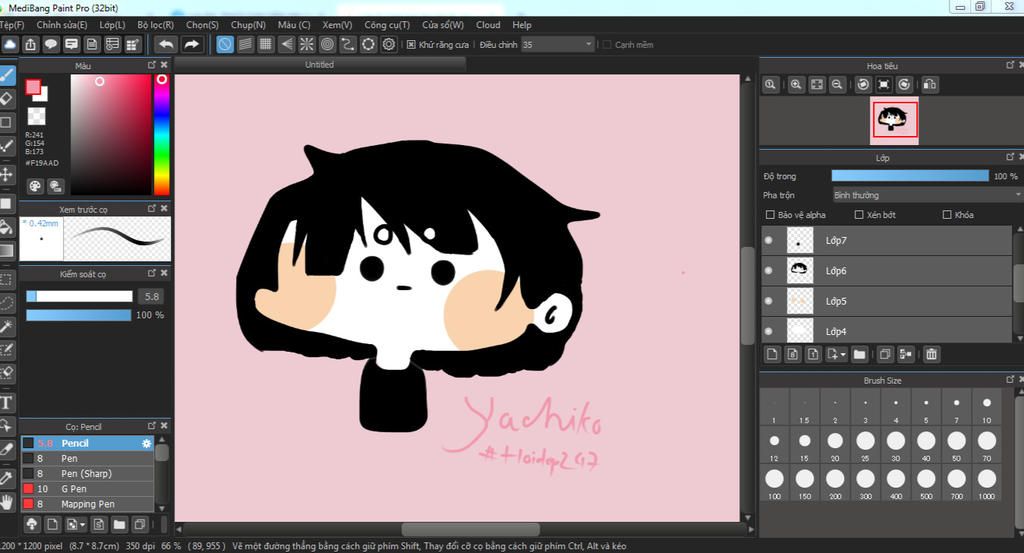Open the Lớp(L) menu
The height and width of the screenshot is (553, 1024).
112,25
